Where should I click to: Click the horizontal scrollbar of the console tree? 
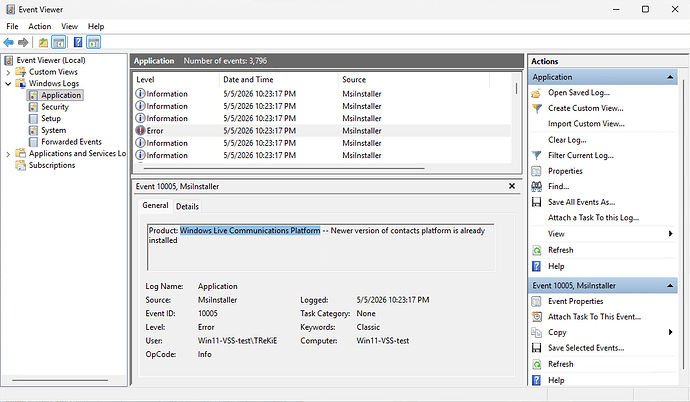60,380
